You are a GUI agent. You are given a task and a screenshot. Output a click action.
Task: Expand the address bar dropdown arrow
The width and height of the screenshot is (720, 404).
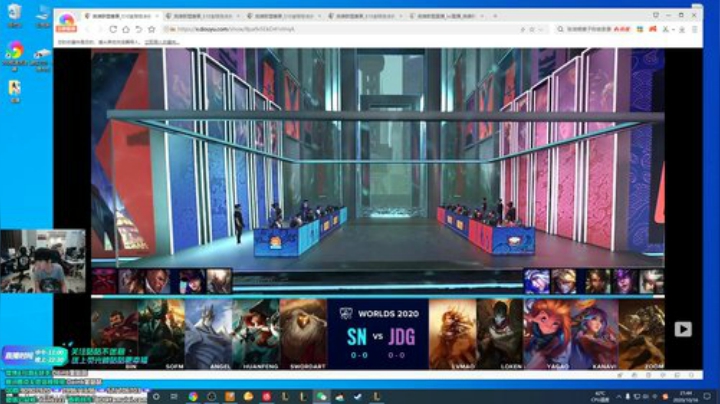click(541, 29)
